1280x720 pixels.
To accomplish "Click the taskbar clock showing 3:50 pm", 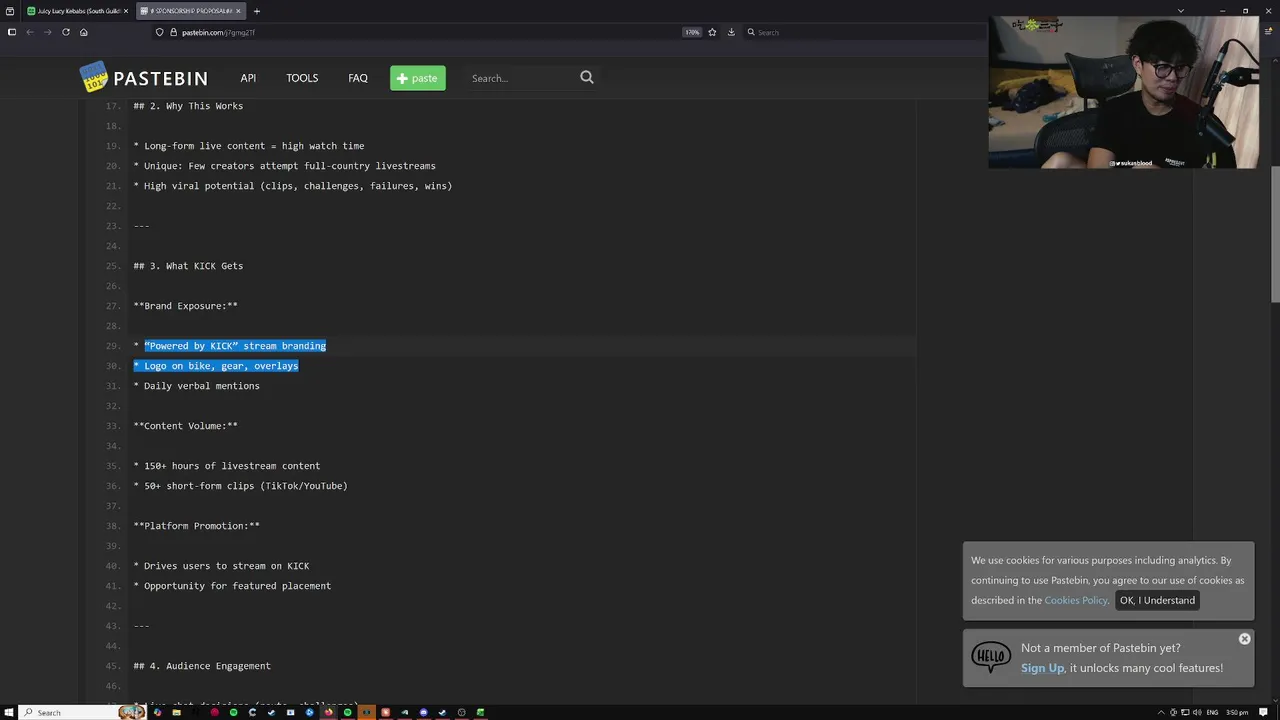I will (1237, 712).
